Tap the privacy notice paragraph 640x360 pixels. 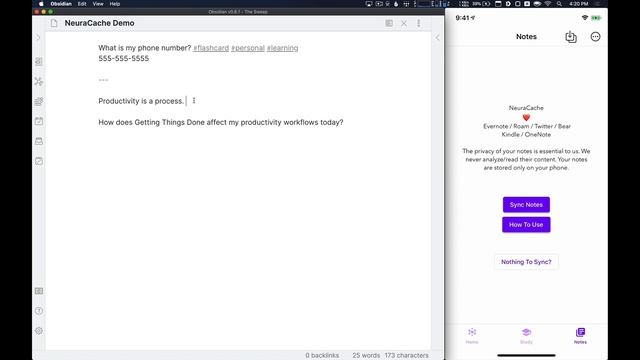[x=526, y=160]
